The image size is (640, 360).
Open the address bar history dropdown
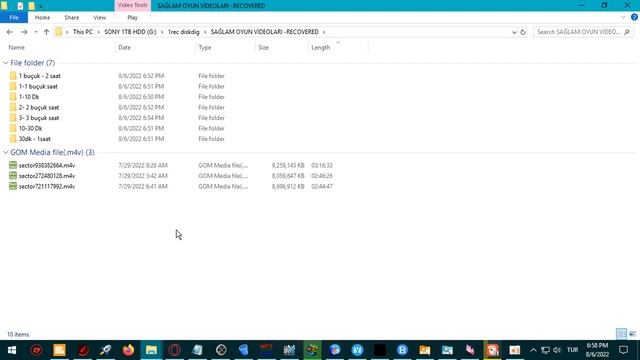click(x=514, y=32)
